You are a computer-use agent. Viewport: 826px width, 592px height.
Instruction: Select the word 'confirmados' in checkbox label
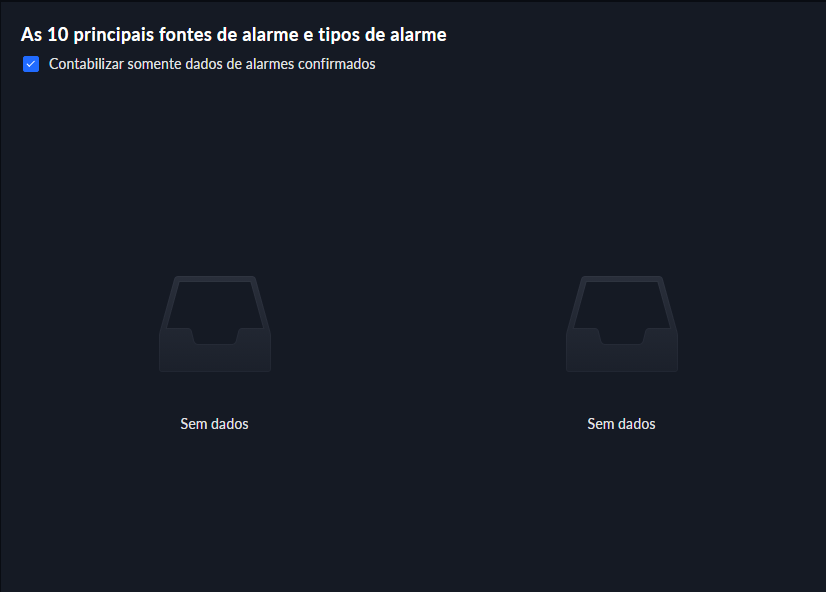[x=337, y=64]
